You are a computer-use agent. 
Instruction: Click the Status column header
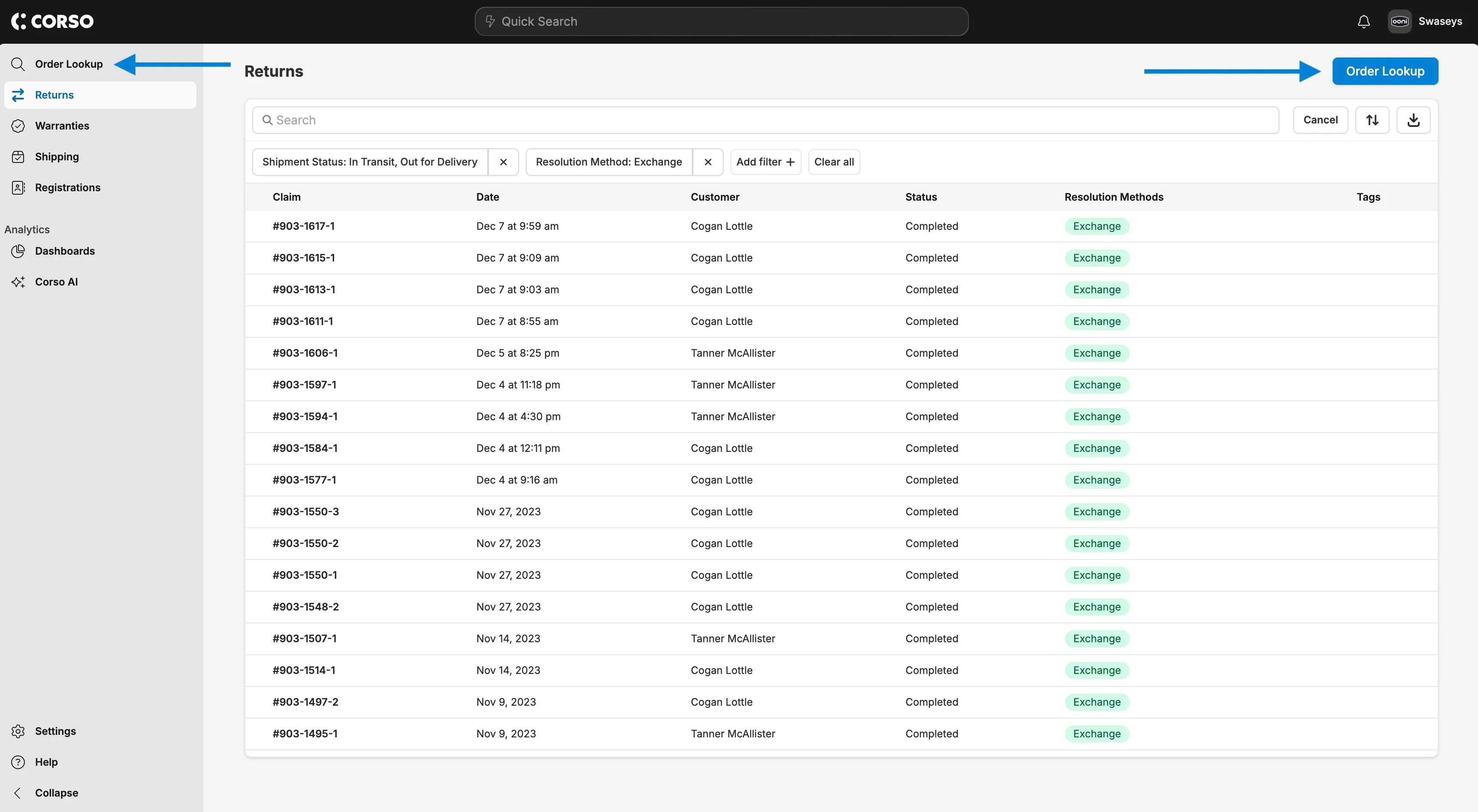(921, 197)
